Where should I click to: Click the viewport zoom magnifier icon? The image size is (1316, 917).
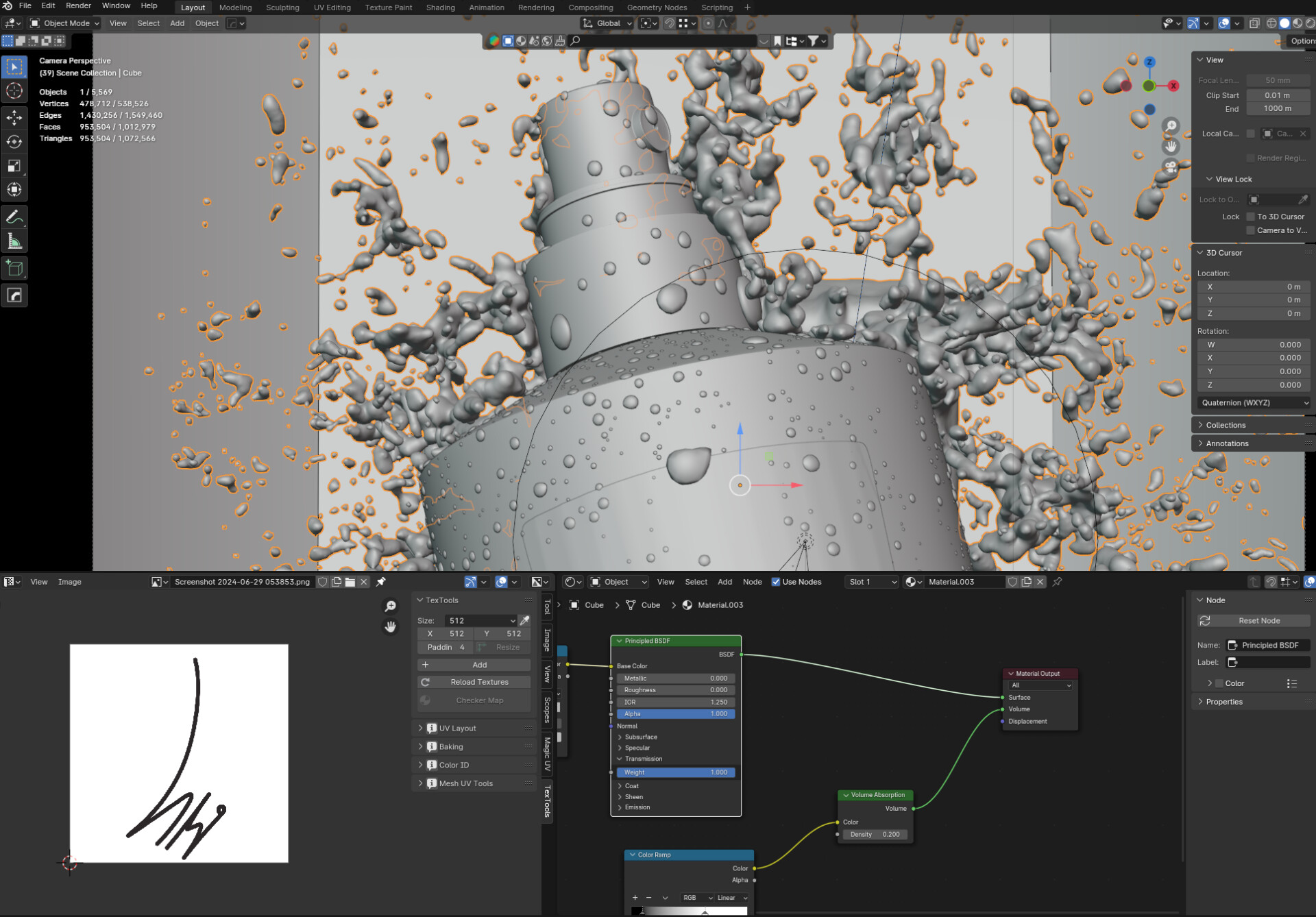click(1171, 126)
